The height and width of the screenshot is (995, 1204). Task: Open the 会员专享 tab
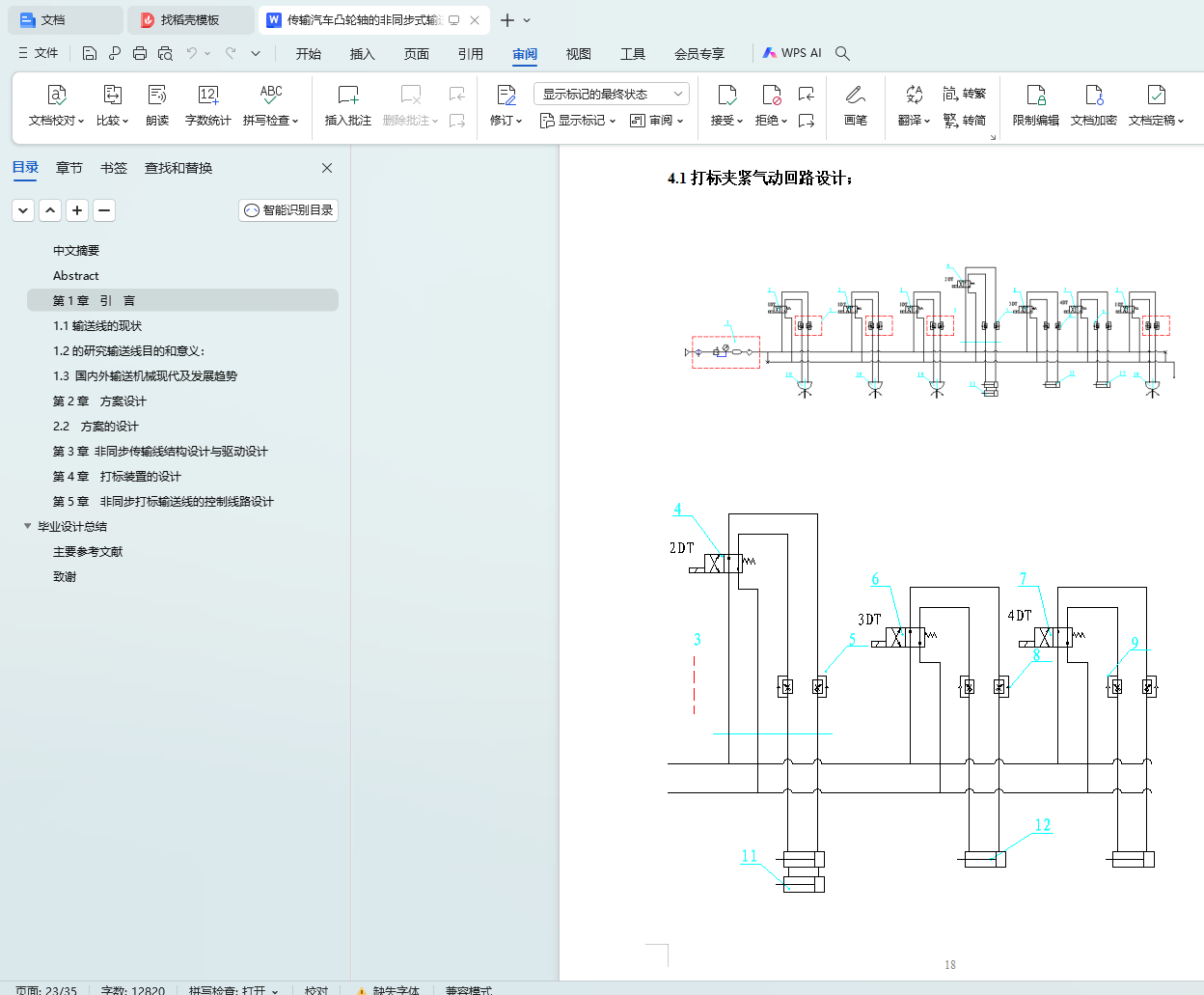pyautogui.click(x=699, y=53)
